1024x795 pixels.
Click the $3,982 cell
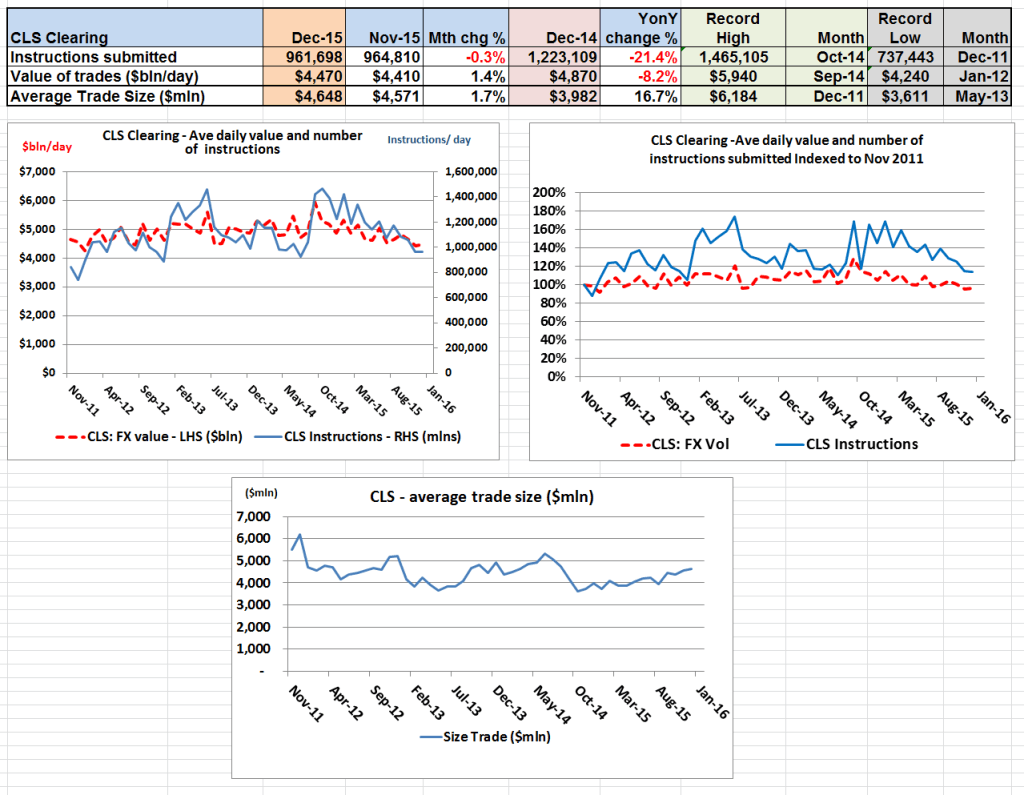tap(554, 96)
